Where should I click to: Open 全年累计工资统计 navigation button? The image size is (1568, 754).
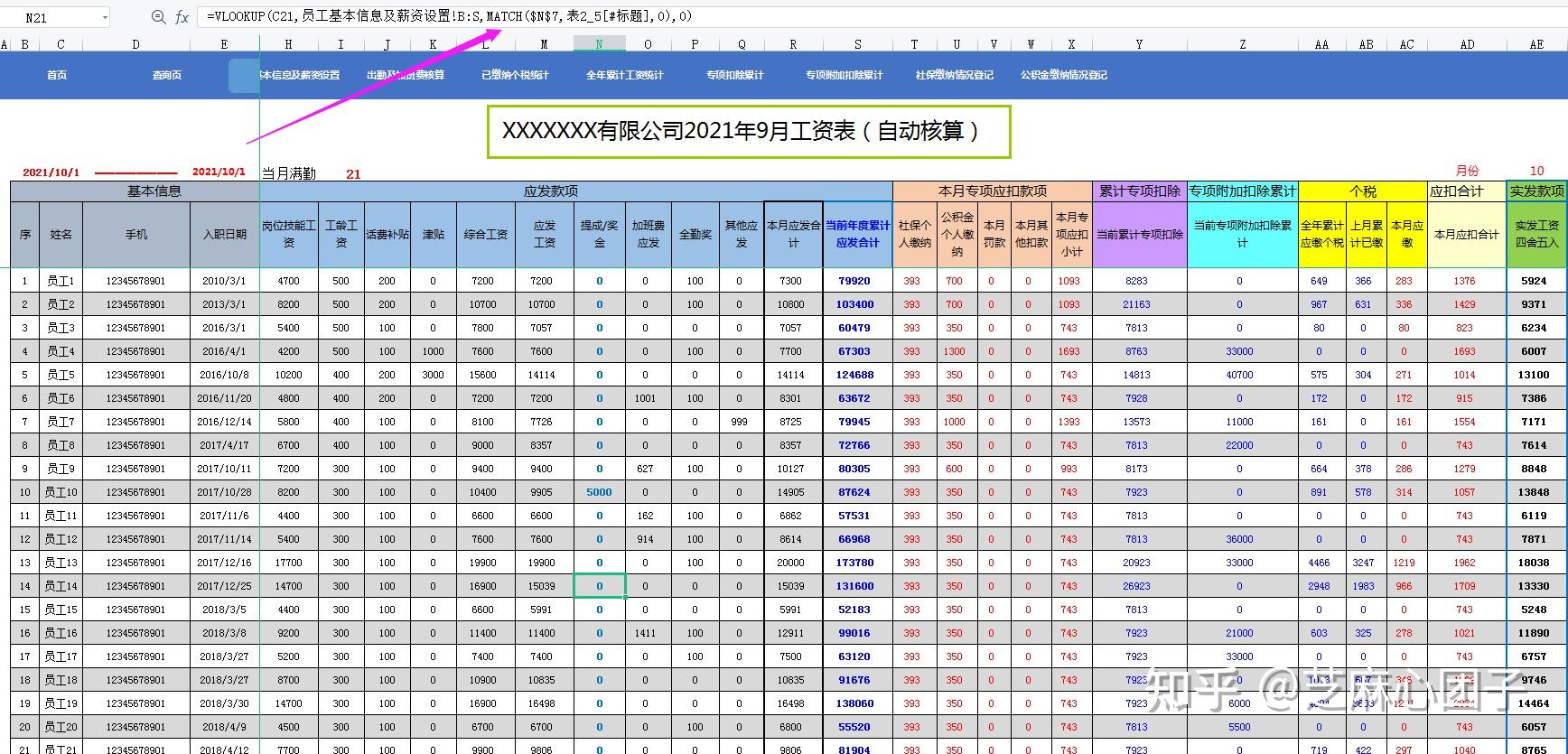(x=625, y=75)
